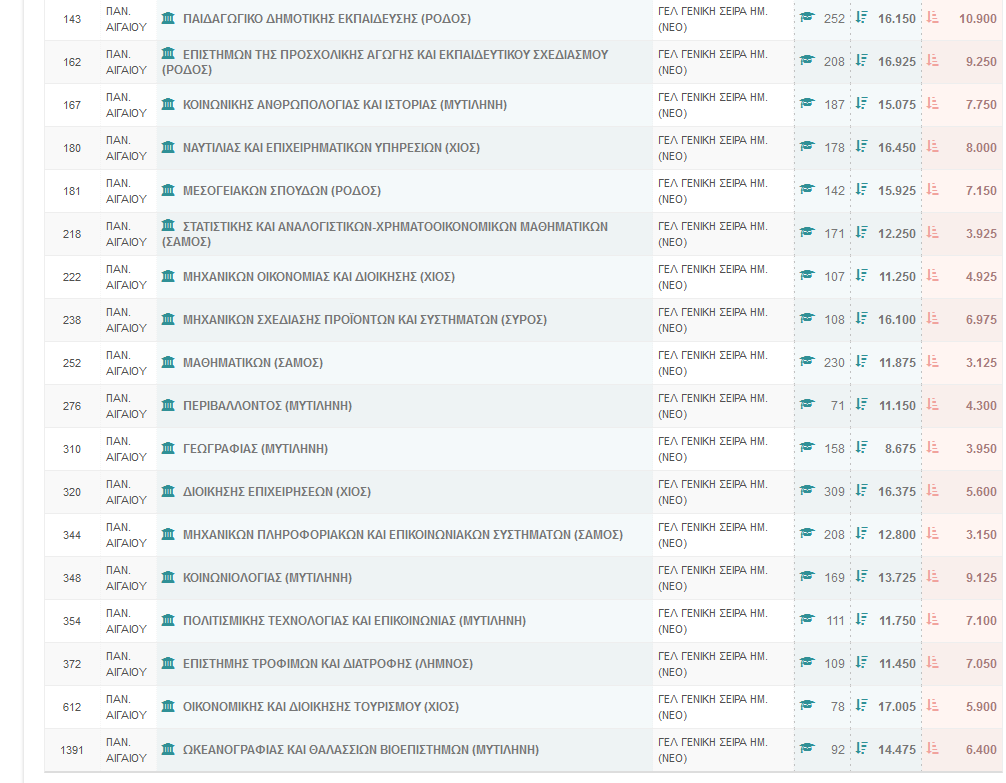Click descending sort icon next to 17.005
Image resolution: width=1006 pixels, height=783 pixels.
pos(862,705)
